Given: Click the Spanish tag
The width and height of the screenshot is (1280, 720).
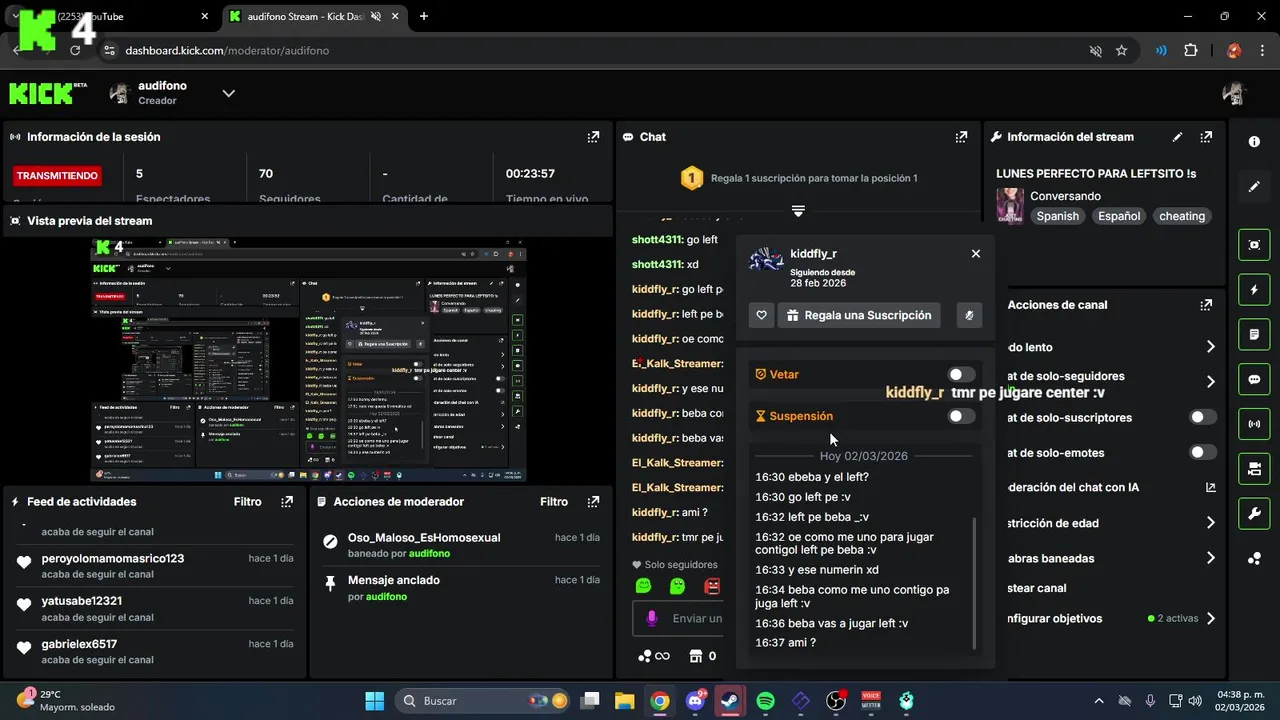Looking at the screenshot, I should [x=1057, y=216].
